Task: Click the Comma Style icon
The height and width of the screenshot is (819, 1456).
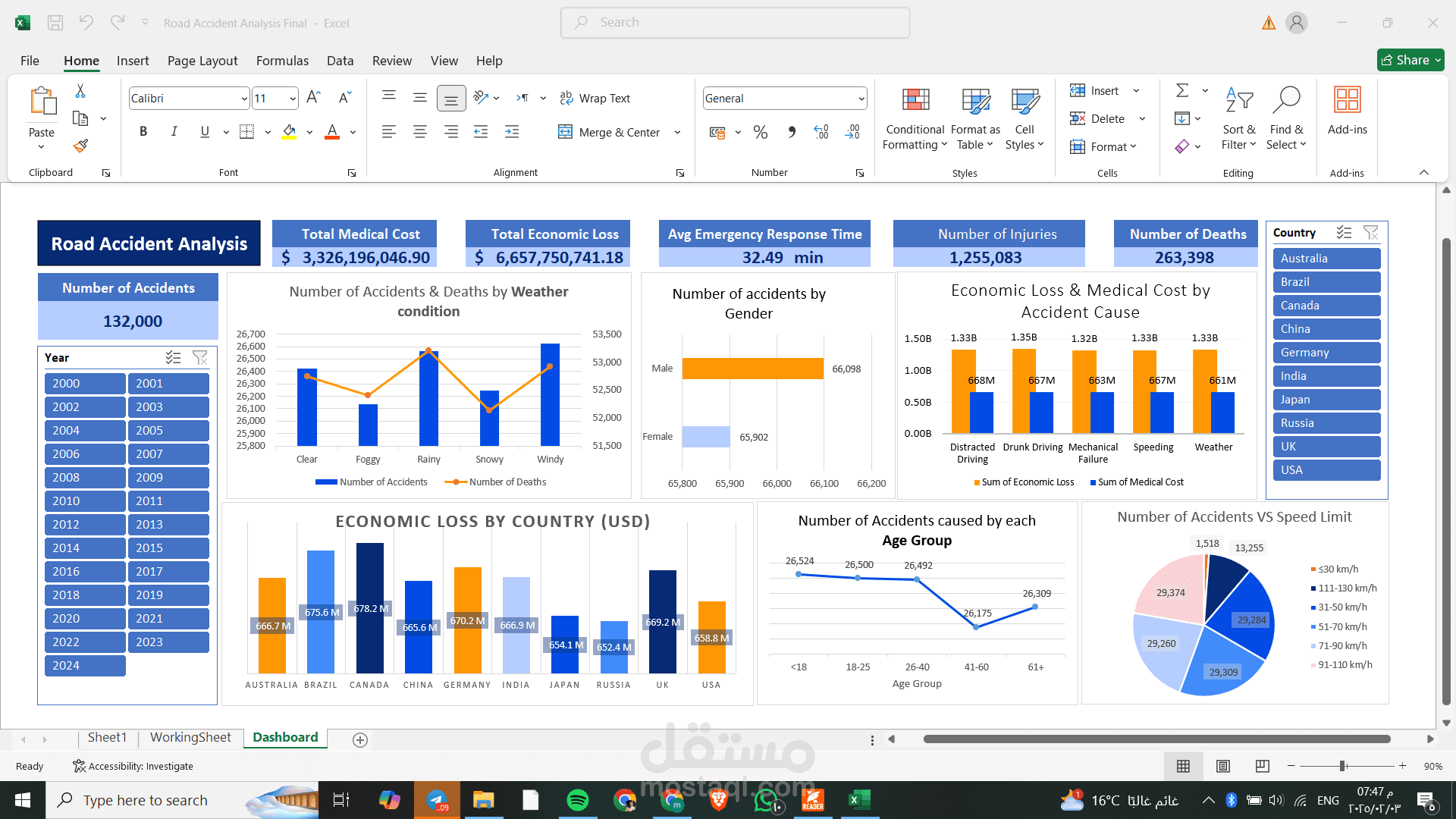Action: [791, 133]
